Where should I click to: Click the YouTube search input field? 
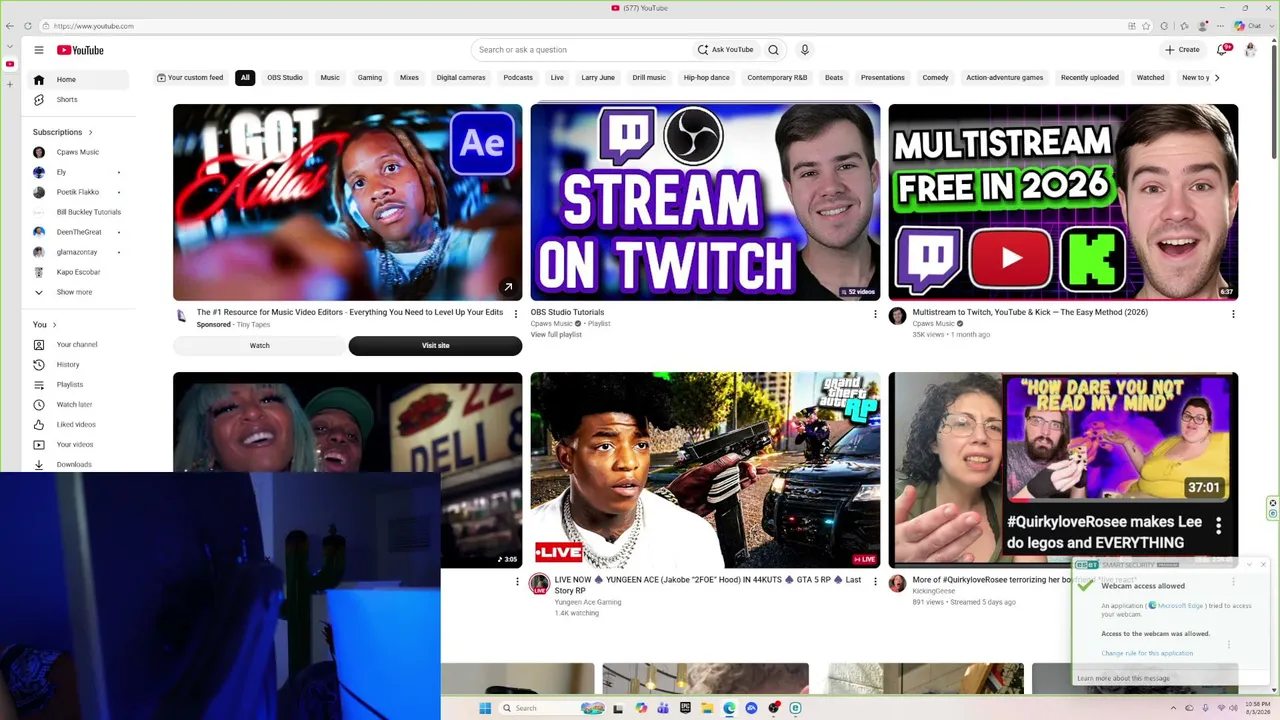tap(583, 50)
